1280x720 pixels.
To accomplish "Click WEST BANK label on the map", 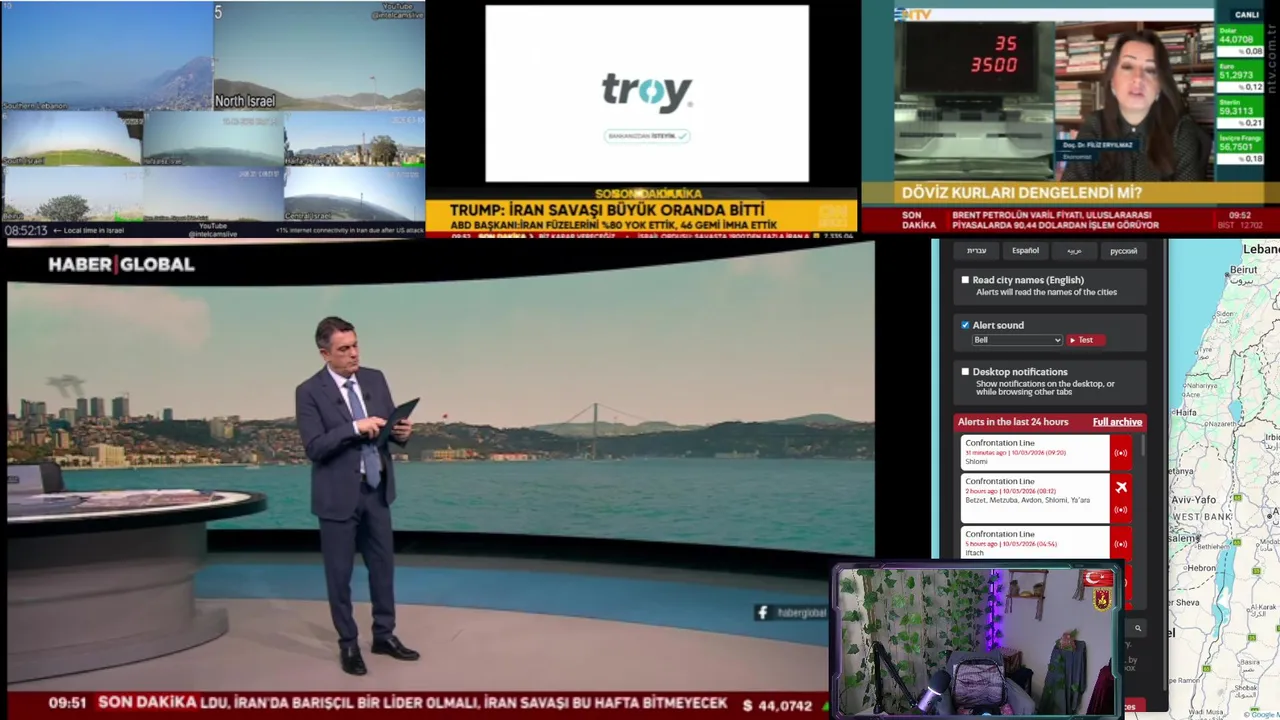I will (1200, 516).
